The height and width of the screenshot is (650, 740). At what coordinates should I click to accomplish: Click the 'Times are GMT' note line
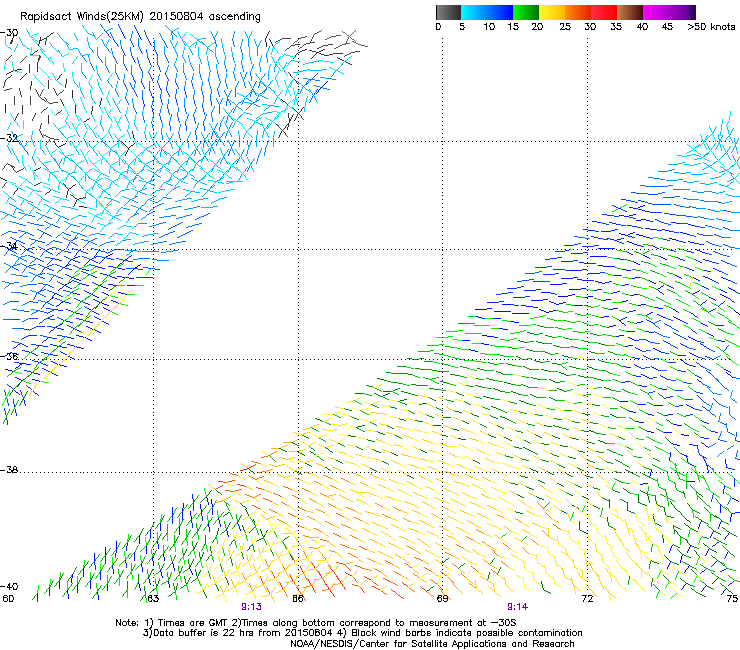(315, 623)
